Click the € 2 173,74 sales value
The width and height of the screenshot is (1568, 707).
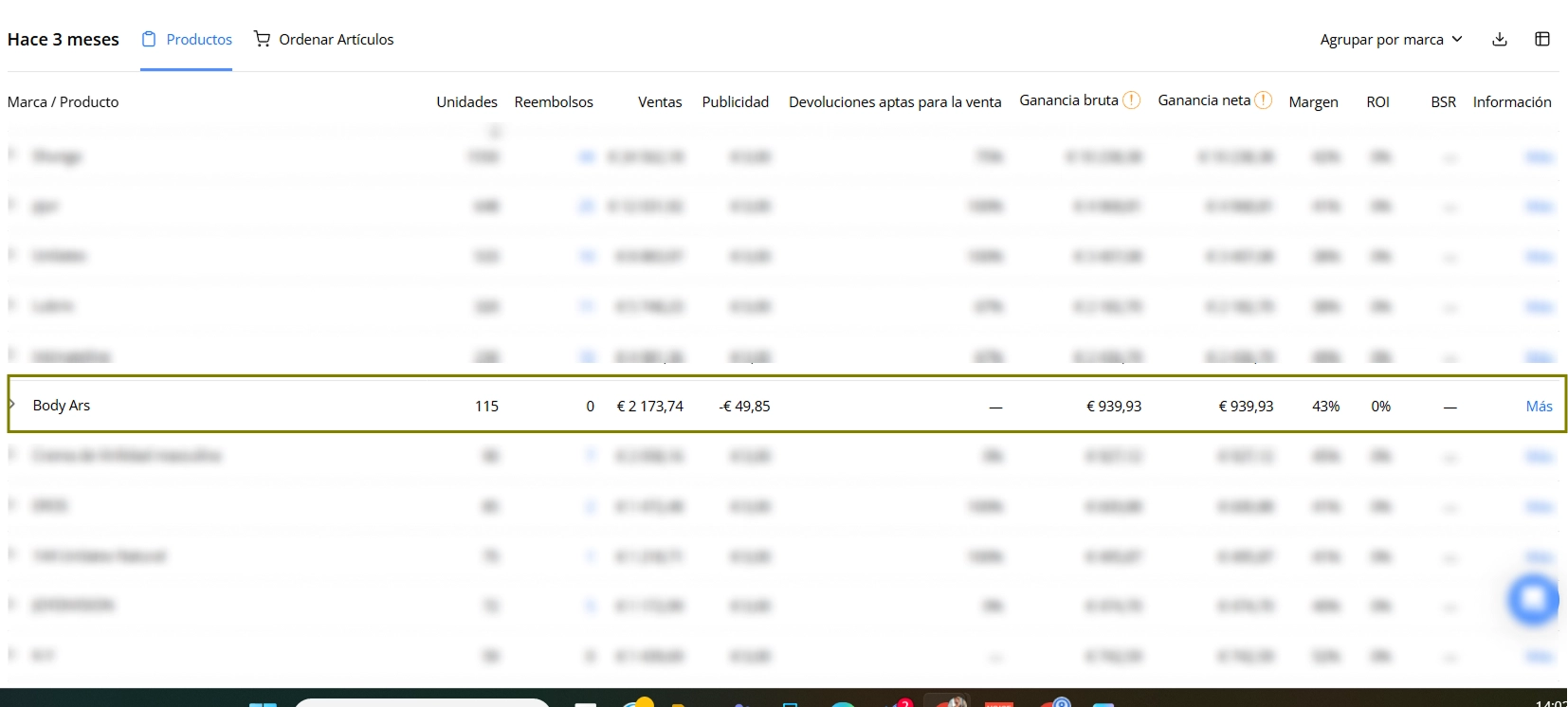(649, 406)
